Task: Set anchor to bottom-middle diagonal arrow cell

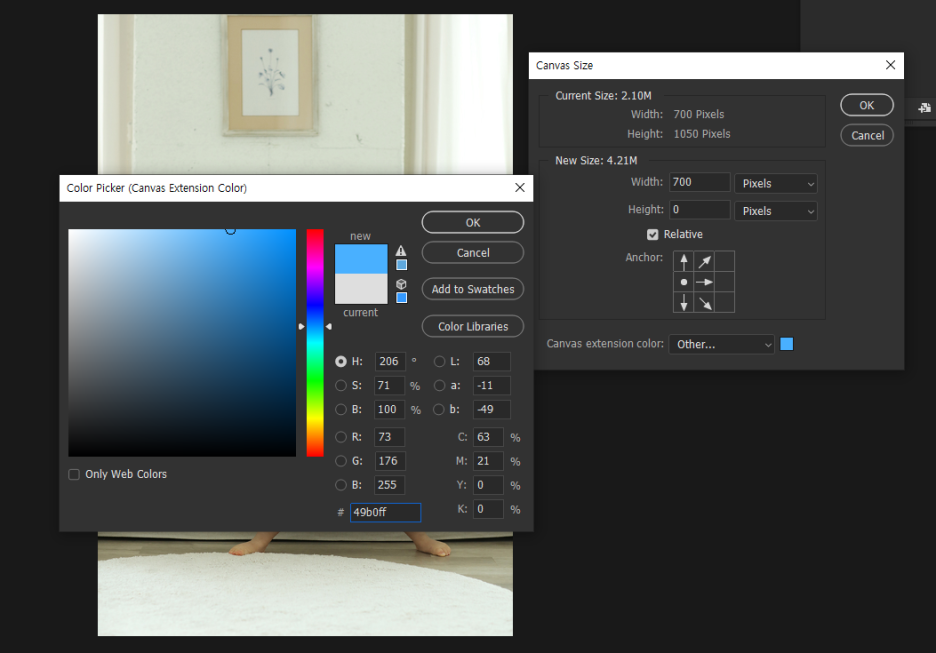Action: (x=704, y=302)
